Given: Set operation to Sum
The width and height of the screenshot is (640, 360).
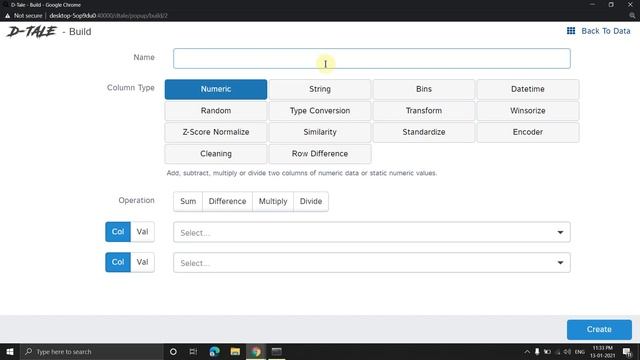Looking at the screenshot, I should (188, 201).
